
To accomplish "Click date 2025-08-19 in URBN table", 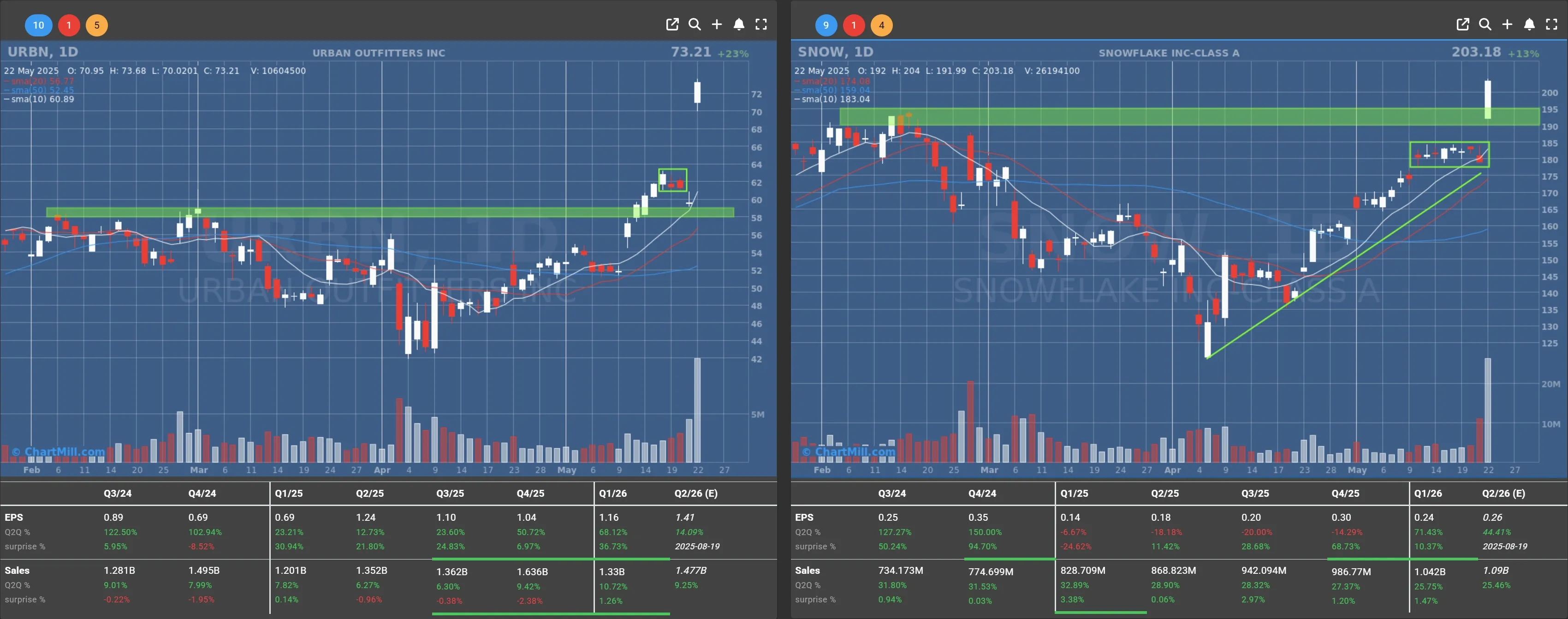I will coord(697,547).
